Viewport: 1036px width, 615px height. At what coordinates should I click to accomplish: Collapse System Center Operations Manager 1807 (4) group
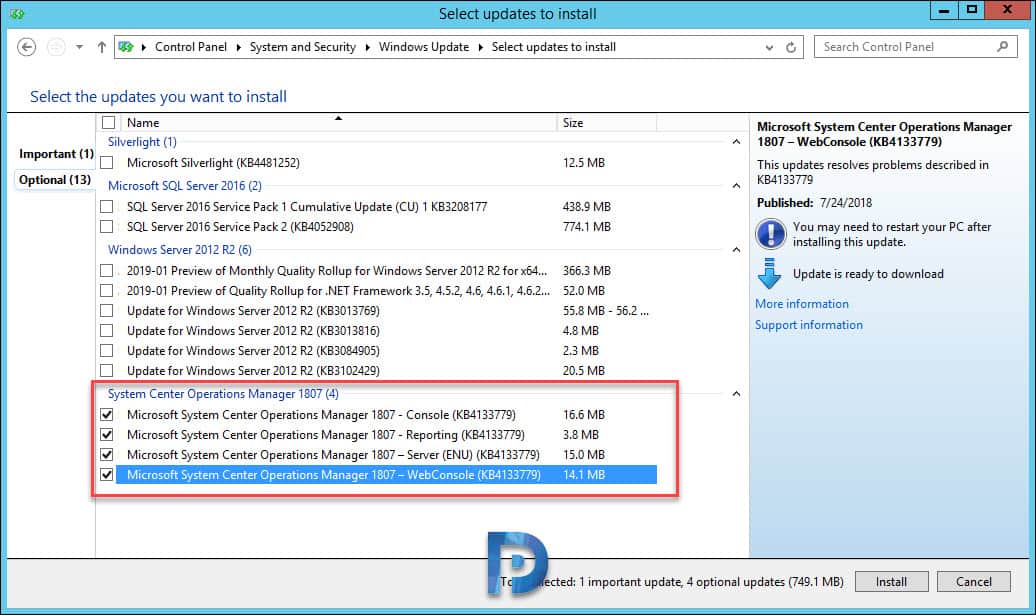736,394
